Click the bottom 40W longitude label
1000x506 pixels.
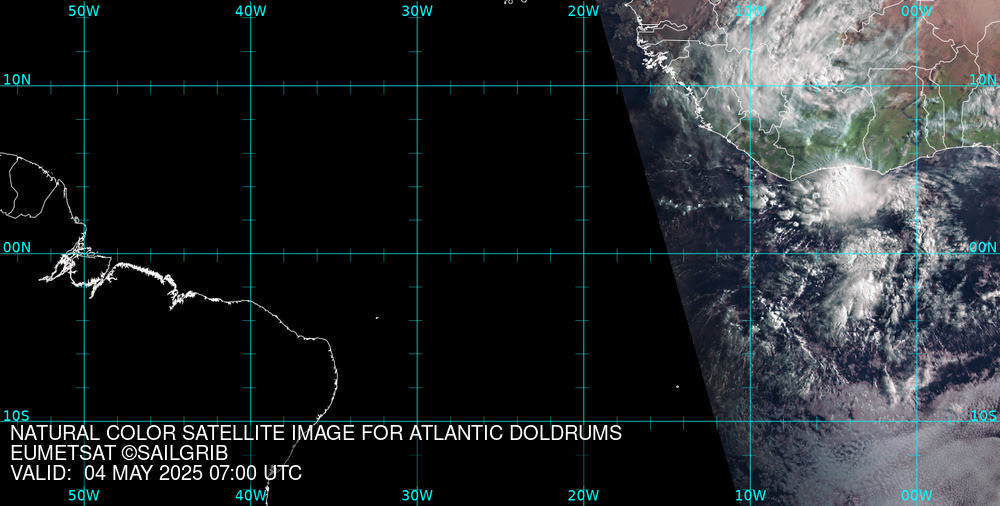coord(251,495)
